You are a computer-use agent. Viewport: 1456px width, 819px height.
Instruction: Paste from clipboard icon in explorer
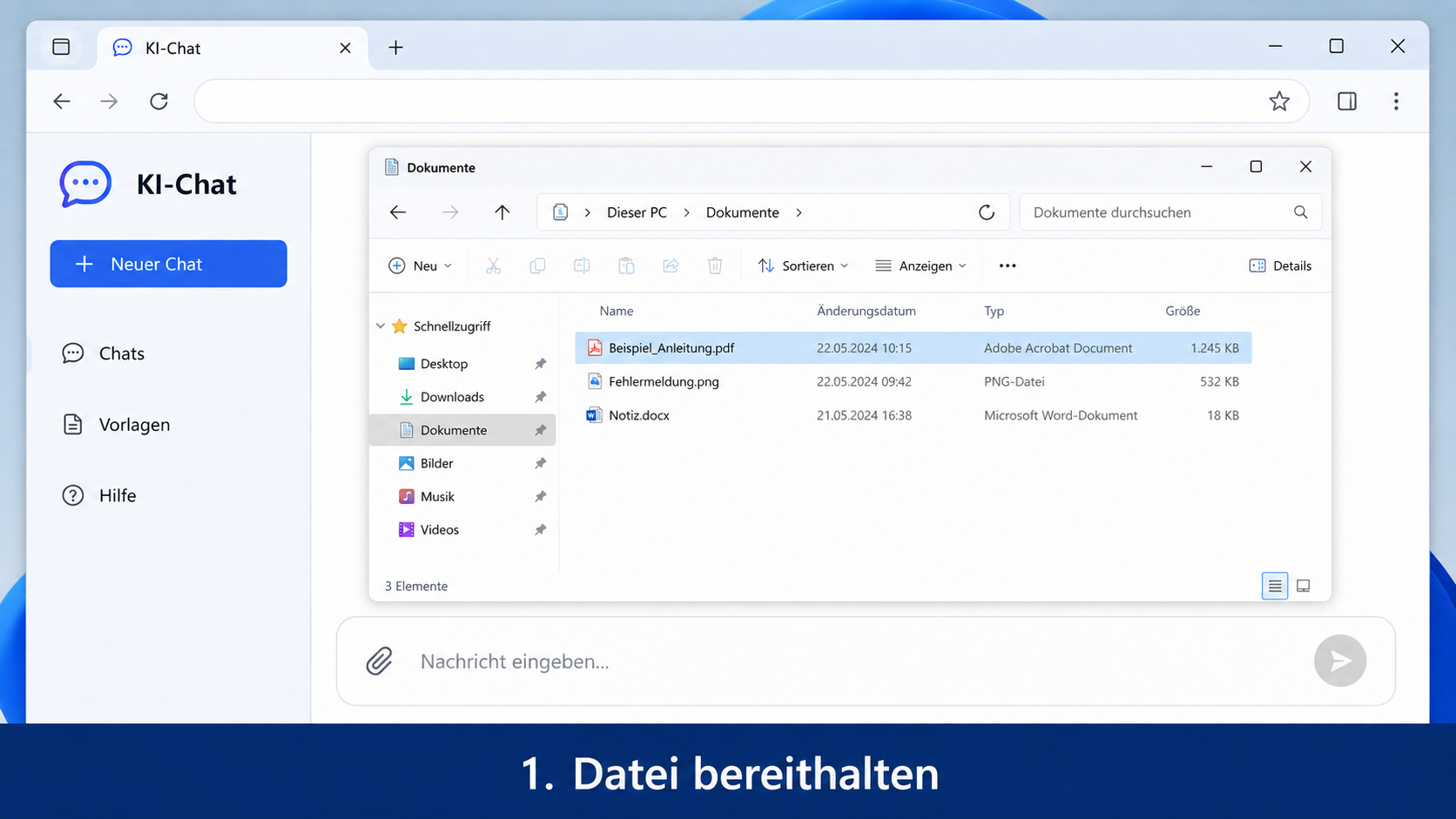626,265
